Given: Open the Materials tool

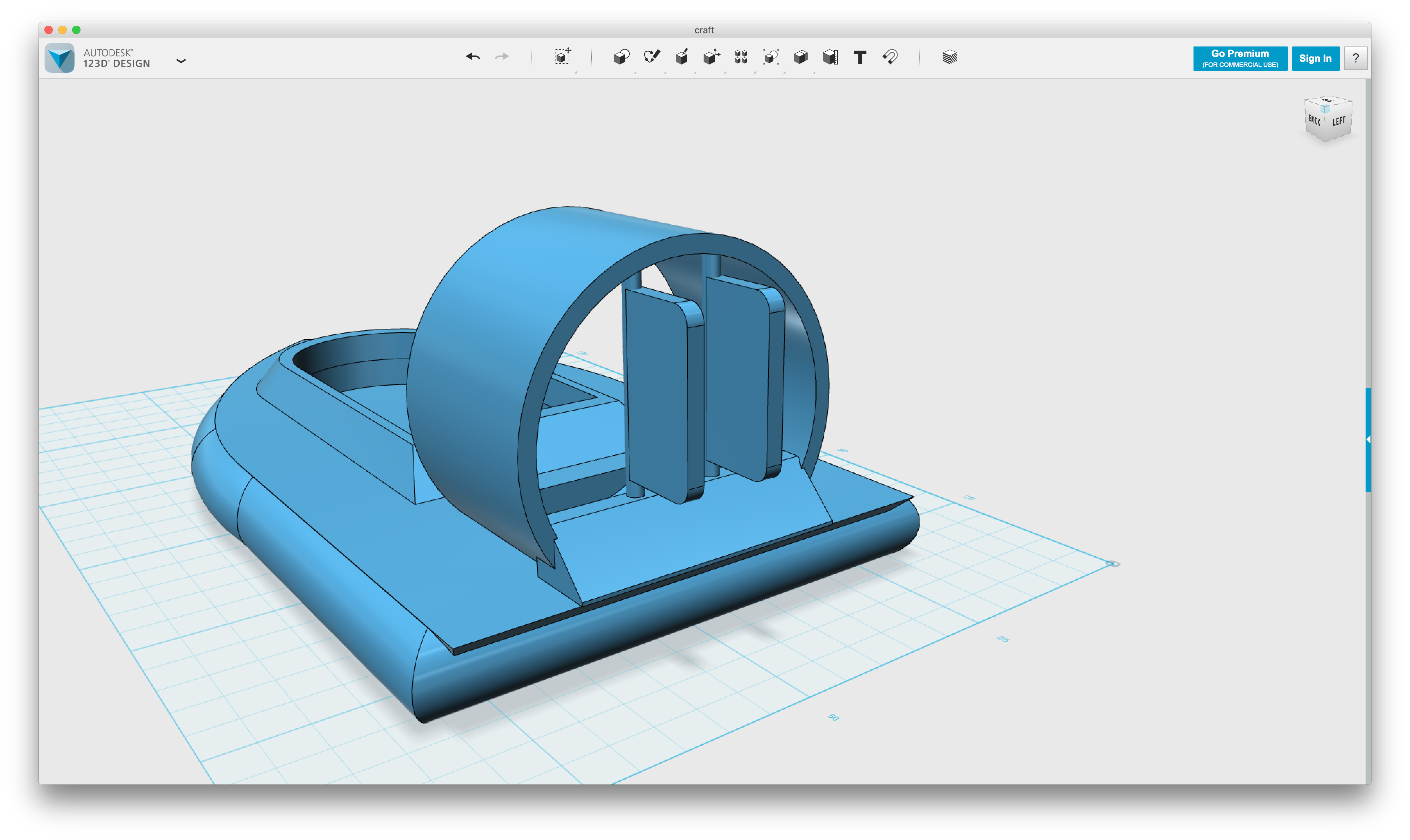Looking at the screenshot, I should 950,57.
